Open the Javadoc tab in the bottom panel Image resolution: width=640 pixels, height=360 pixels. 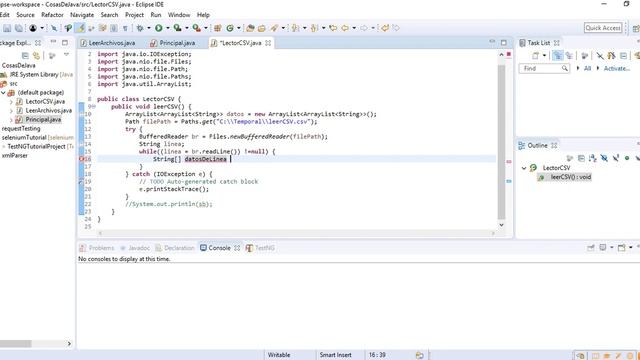tap(135, 248)
